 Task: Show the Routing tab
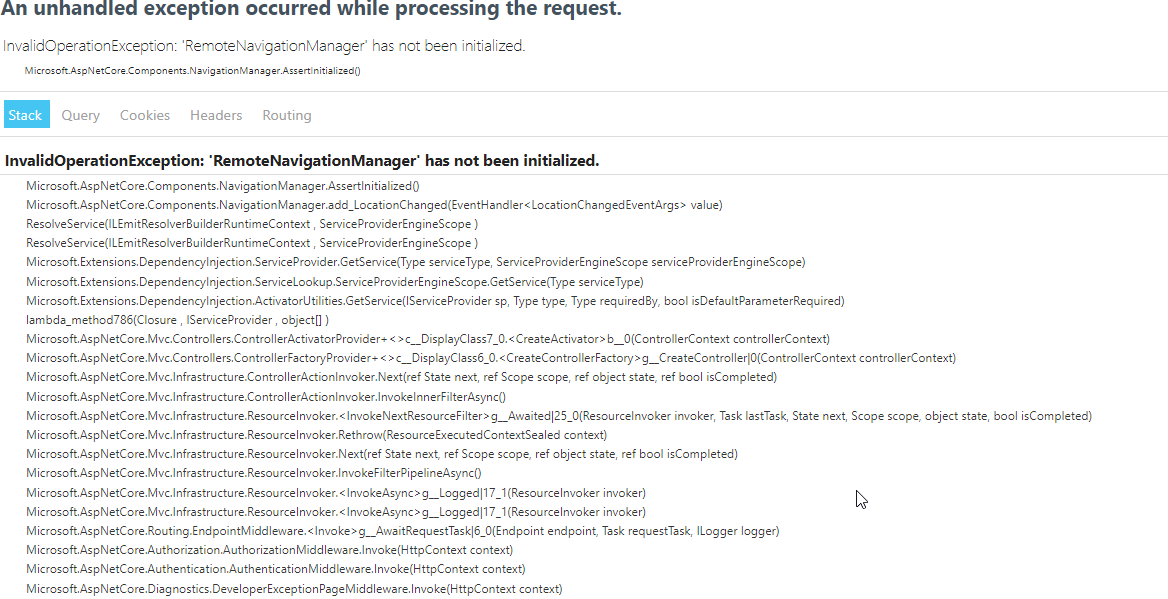point(287,115)
